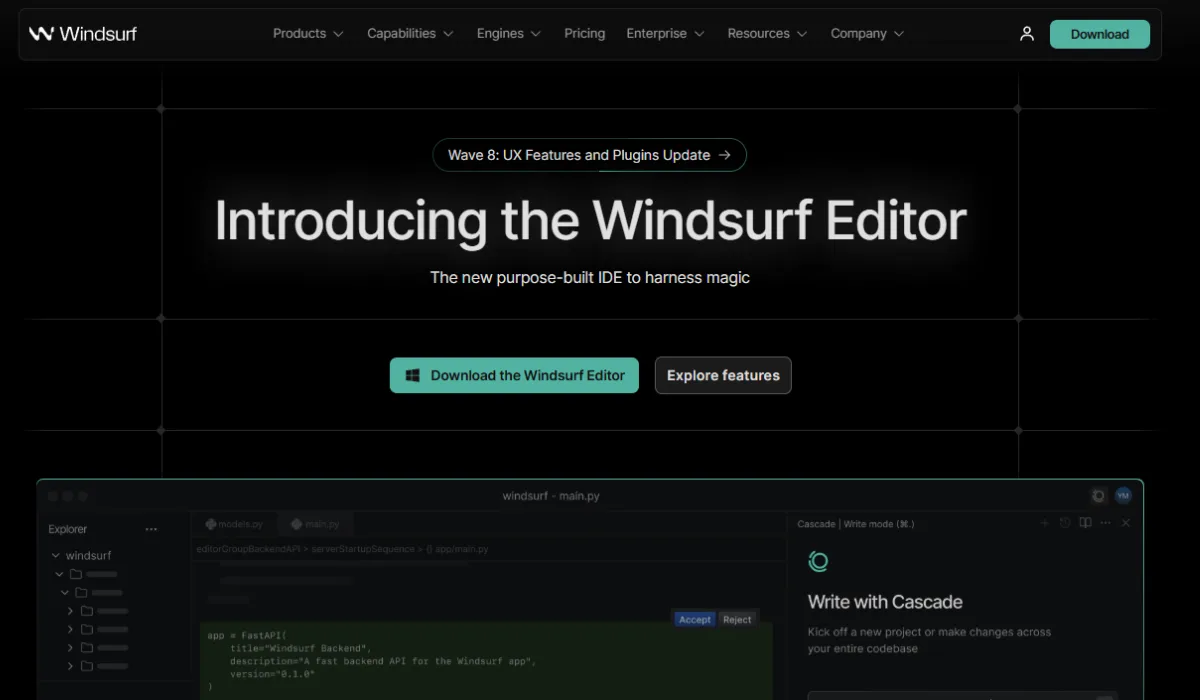
Task: Click Download the Windsurf Editor button
Action: [x=514, y=376]
